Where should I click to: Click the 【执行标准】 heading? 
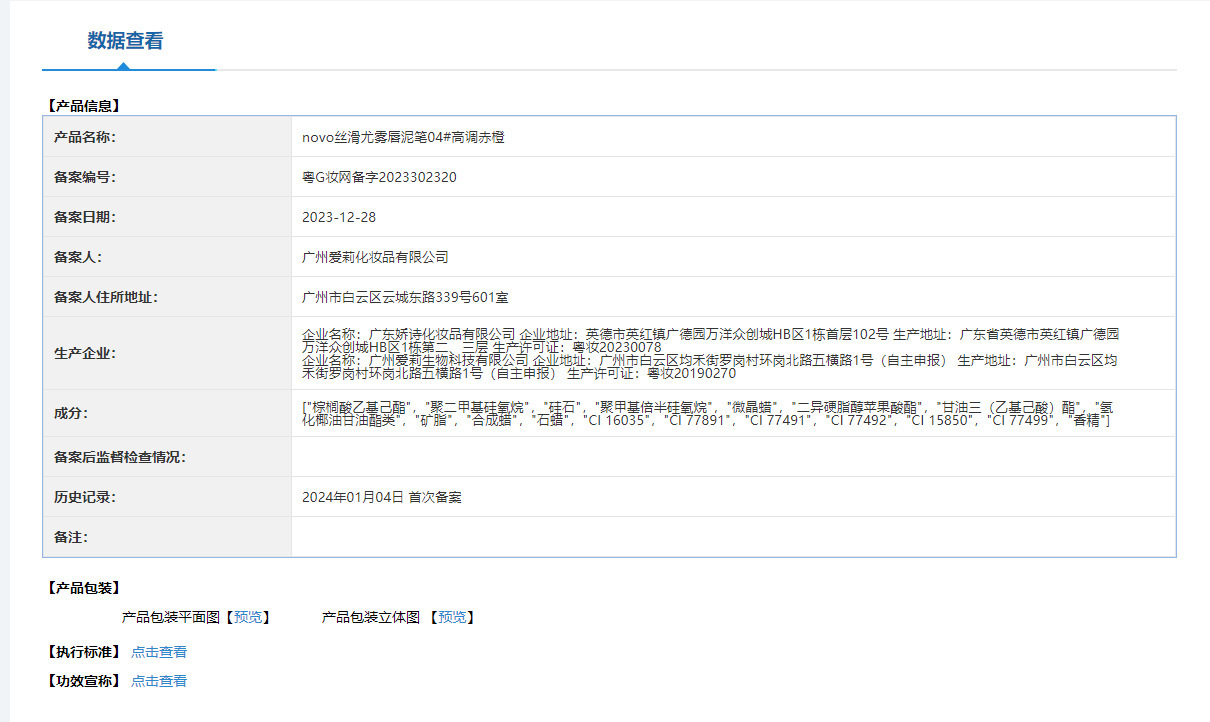pos(83,652)
